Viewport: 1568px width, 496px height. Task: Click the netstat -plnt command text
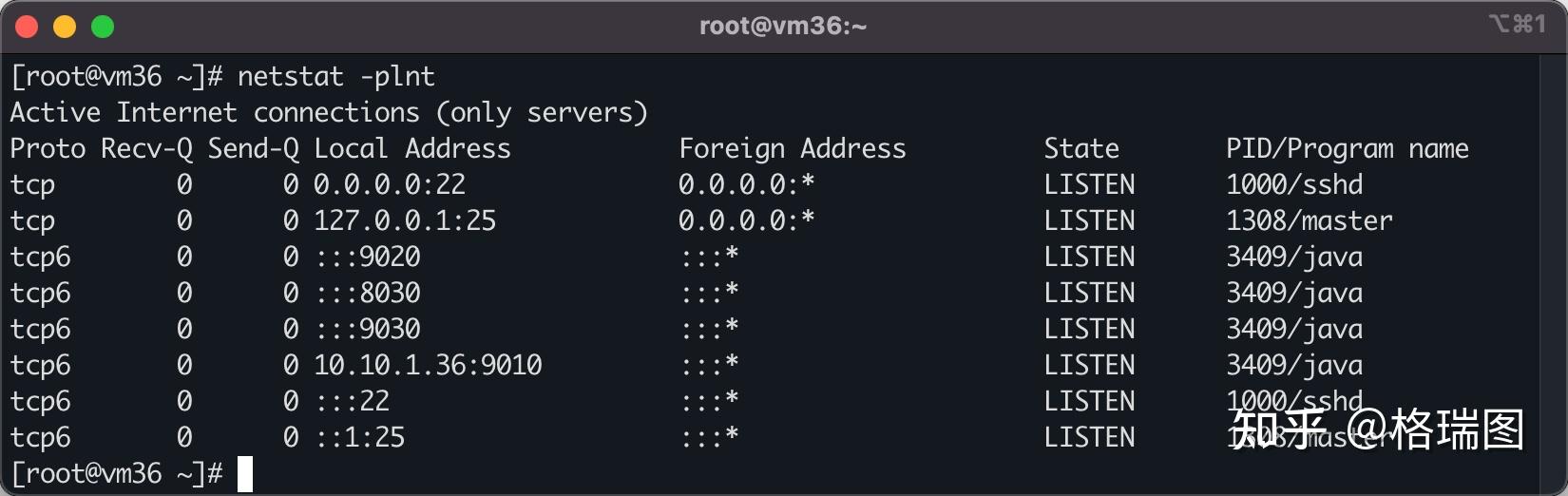(x=336, y=76)
